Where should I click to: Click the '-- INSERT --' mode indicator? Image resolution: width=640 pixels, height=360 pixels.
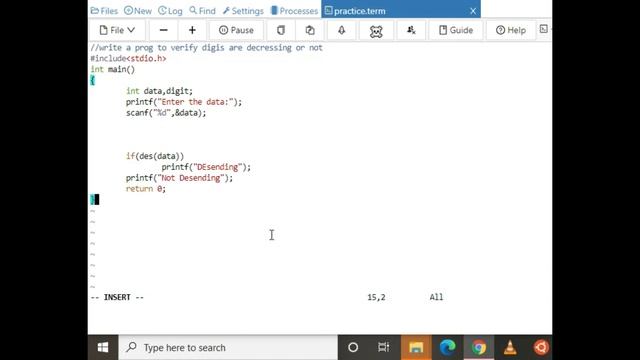[x=117, y=297]
